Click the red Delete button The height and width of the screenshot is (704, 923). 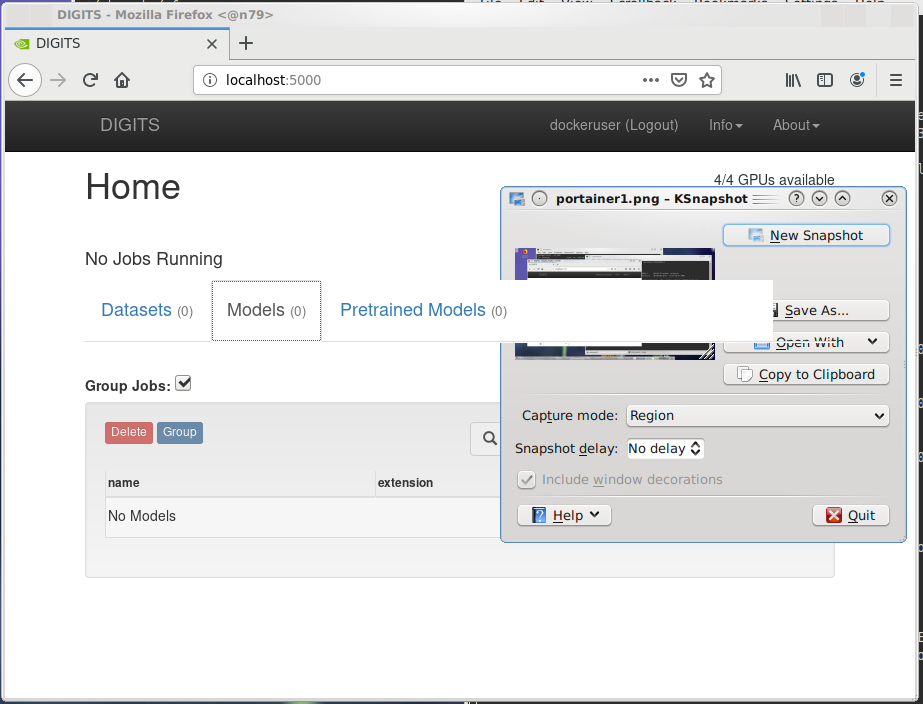pos(129,433)
